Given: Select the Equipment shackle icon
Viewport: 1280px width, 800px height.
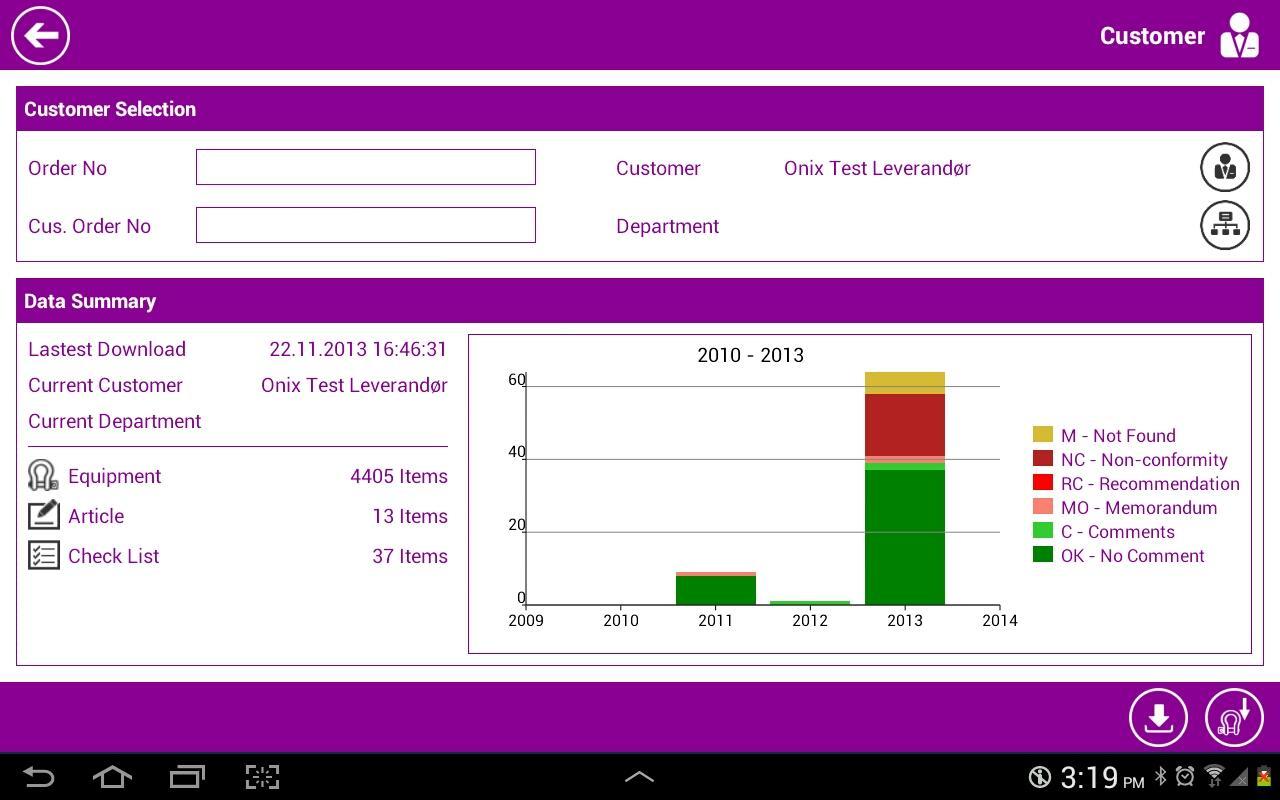Looking at the screenshot, I should tap(43, 475).
